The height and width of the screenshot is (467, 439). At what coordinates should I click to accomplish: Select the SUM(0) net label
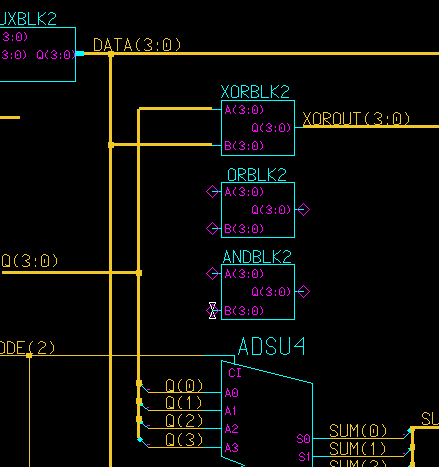click(358, 431)
